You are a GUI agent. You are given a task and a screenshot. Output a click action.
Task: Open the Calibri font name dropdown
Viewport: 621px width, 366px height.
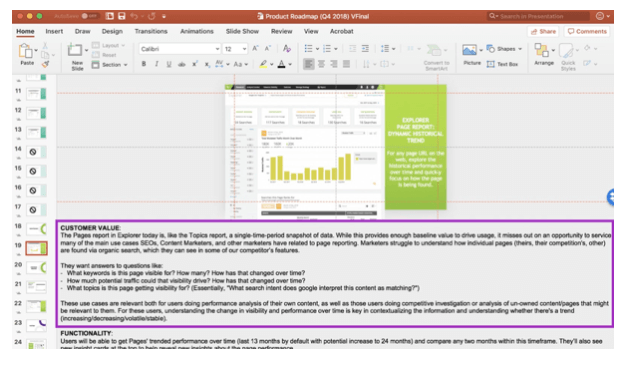179,49
